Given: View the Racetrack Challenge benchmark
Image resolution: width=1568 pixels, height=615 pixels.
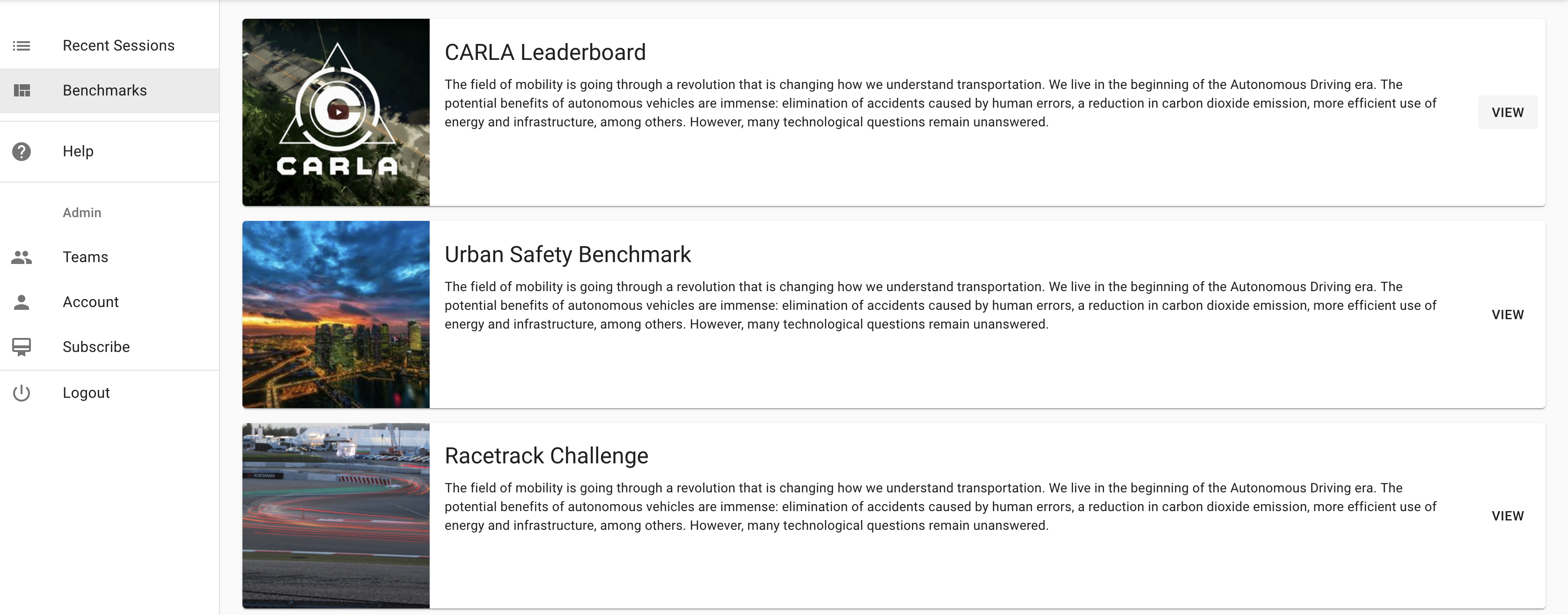Looking at the screenshot, I should (x=1507, y=516).
